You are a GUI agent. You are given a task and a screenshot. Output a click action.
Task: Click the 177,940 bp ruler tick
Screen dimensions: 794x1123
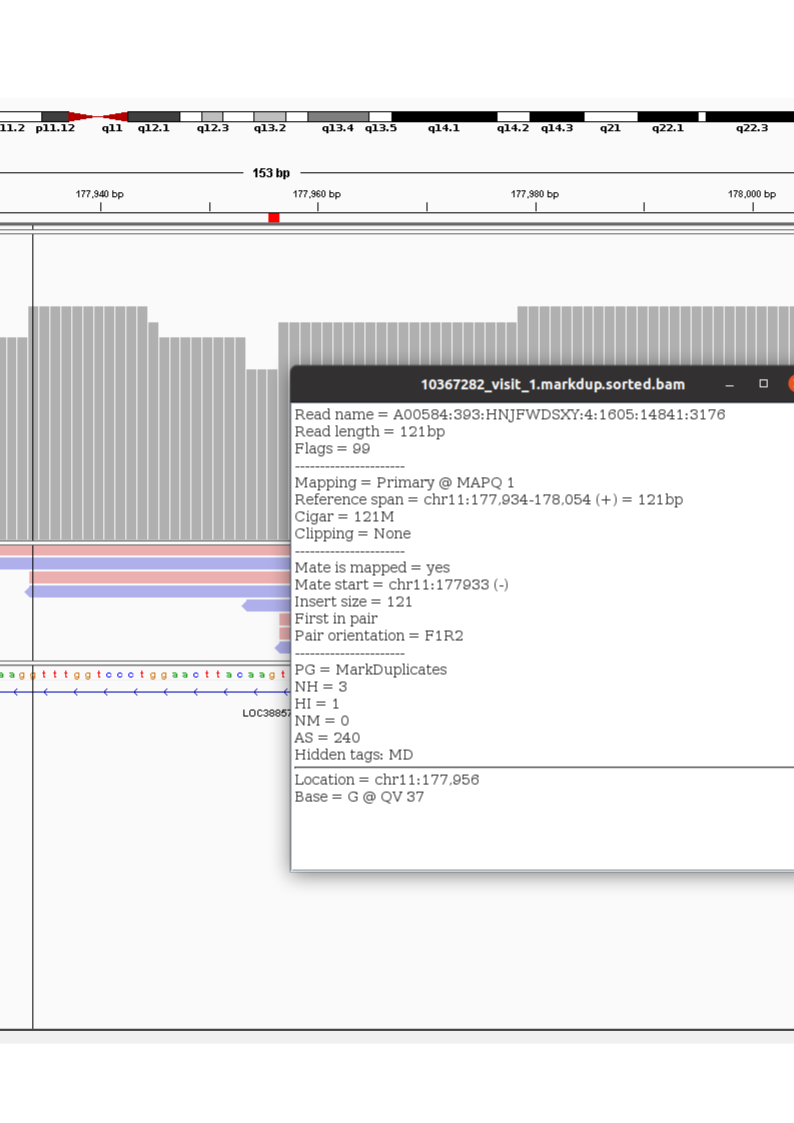[x=100, y=206]
